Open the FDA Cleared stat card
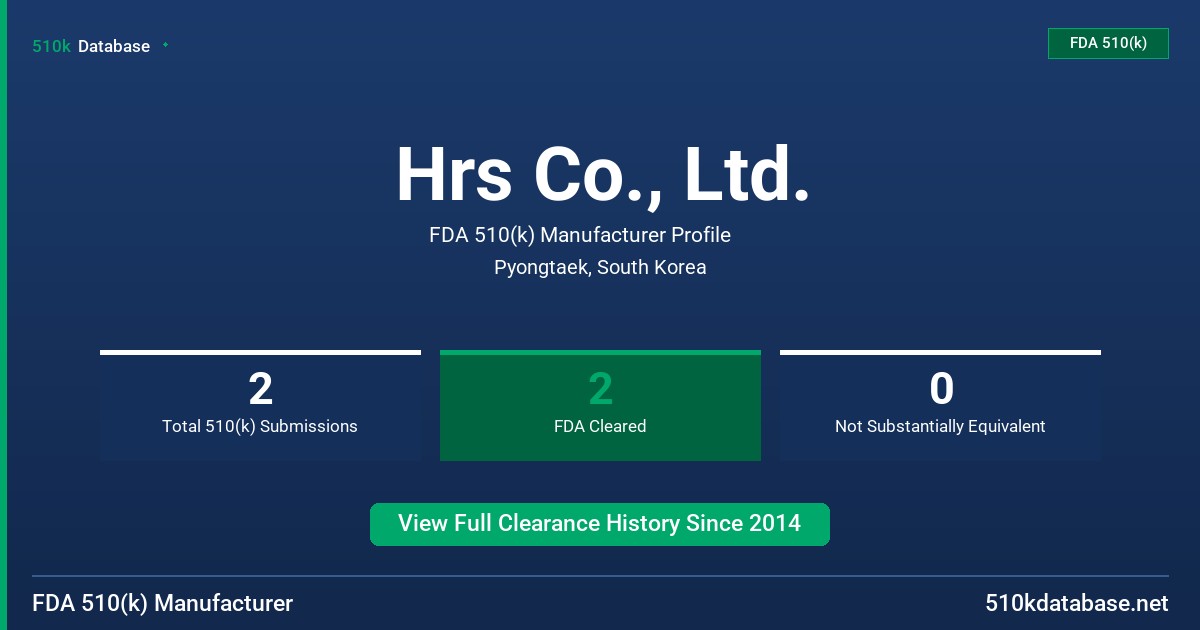The width and height of the screenshot is (1200, 630). pyautogui.click(x=600, y=405)
